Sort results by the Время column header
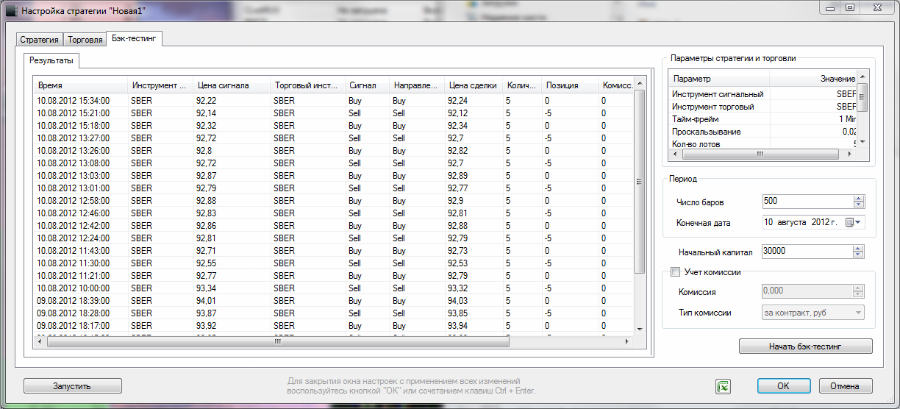The height and width of the screenshot is (409, 900). (80, 85)
